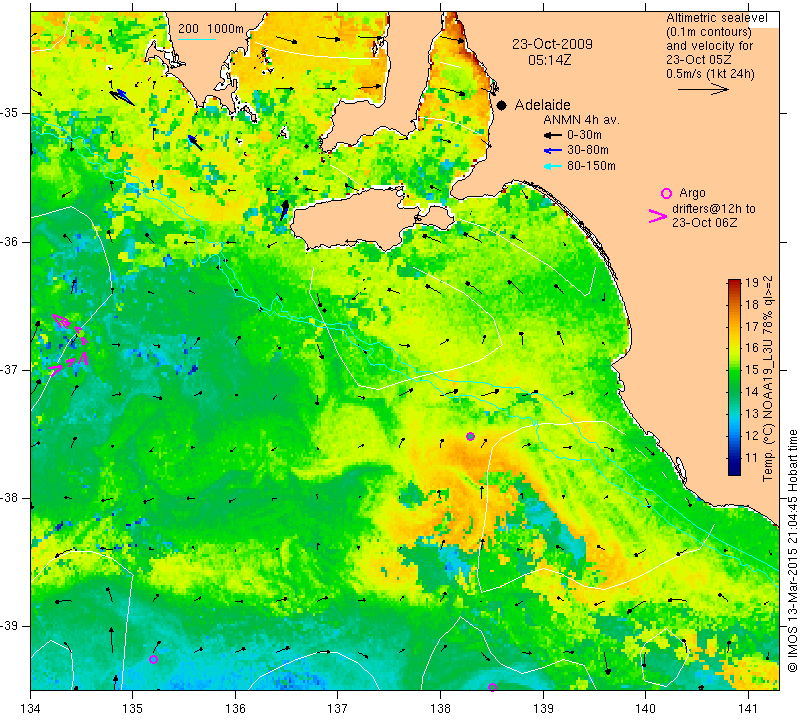
Task: Click the drifters@12h to legend text
Action: tap(714, 209)
